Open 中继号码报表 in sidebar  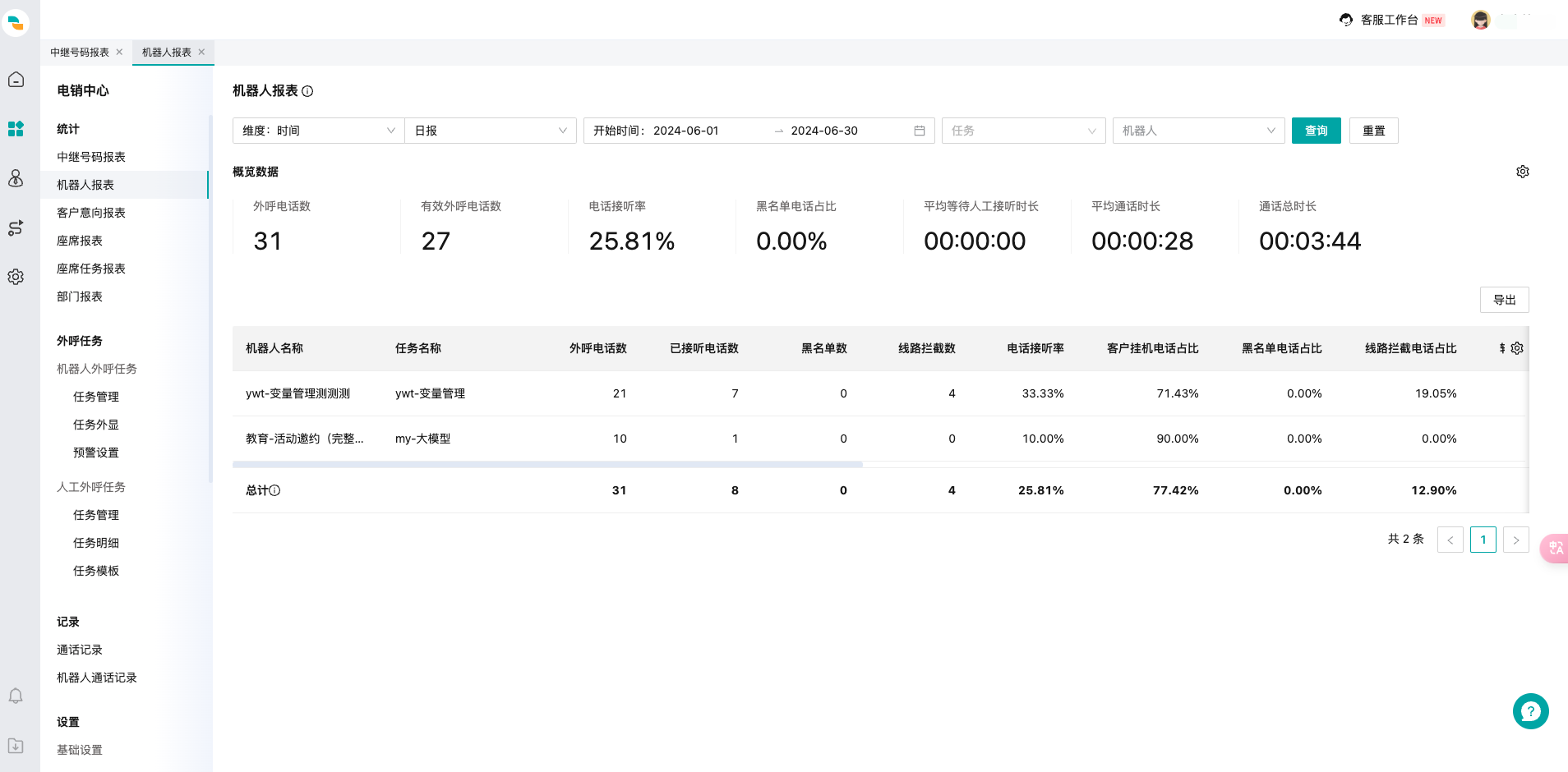(x=91, y=157)
